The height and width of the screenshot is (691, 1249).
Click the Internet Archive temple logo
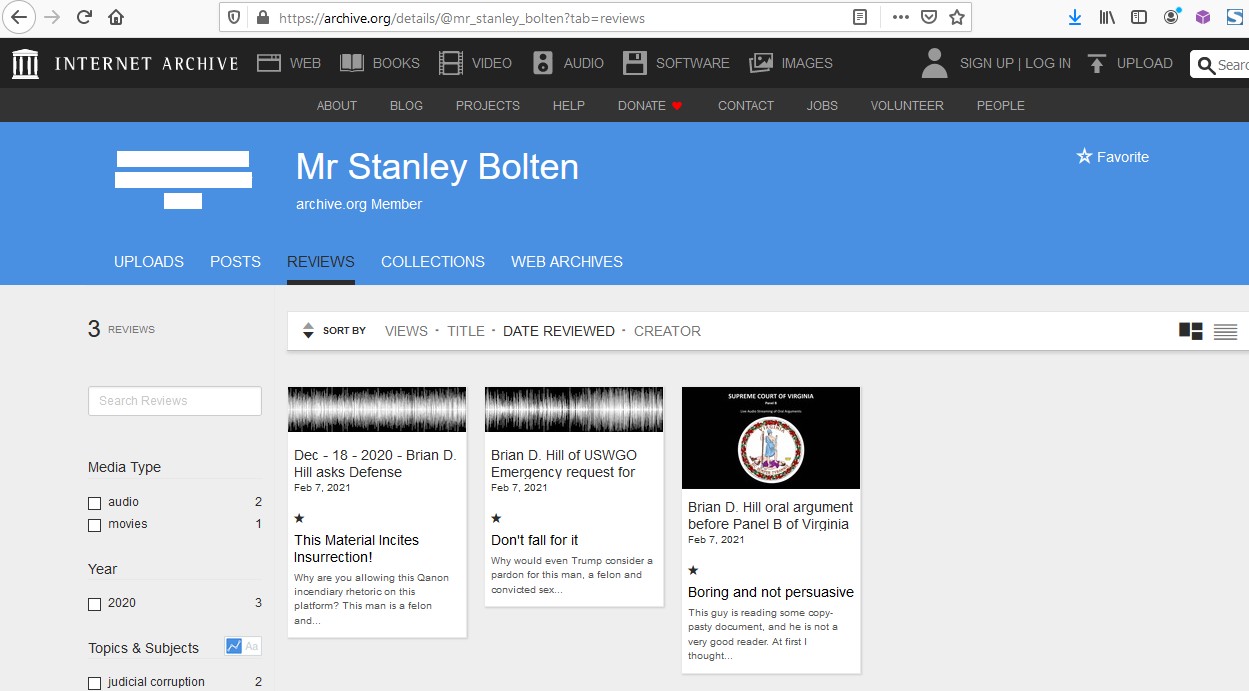(26, 63)
